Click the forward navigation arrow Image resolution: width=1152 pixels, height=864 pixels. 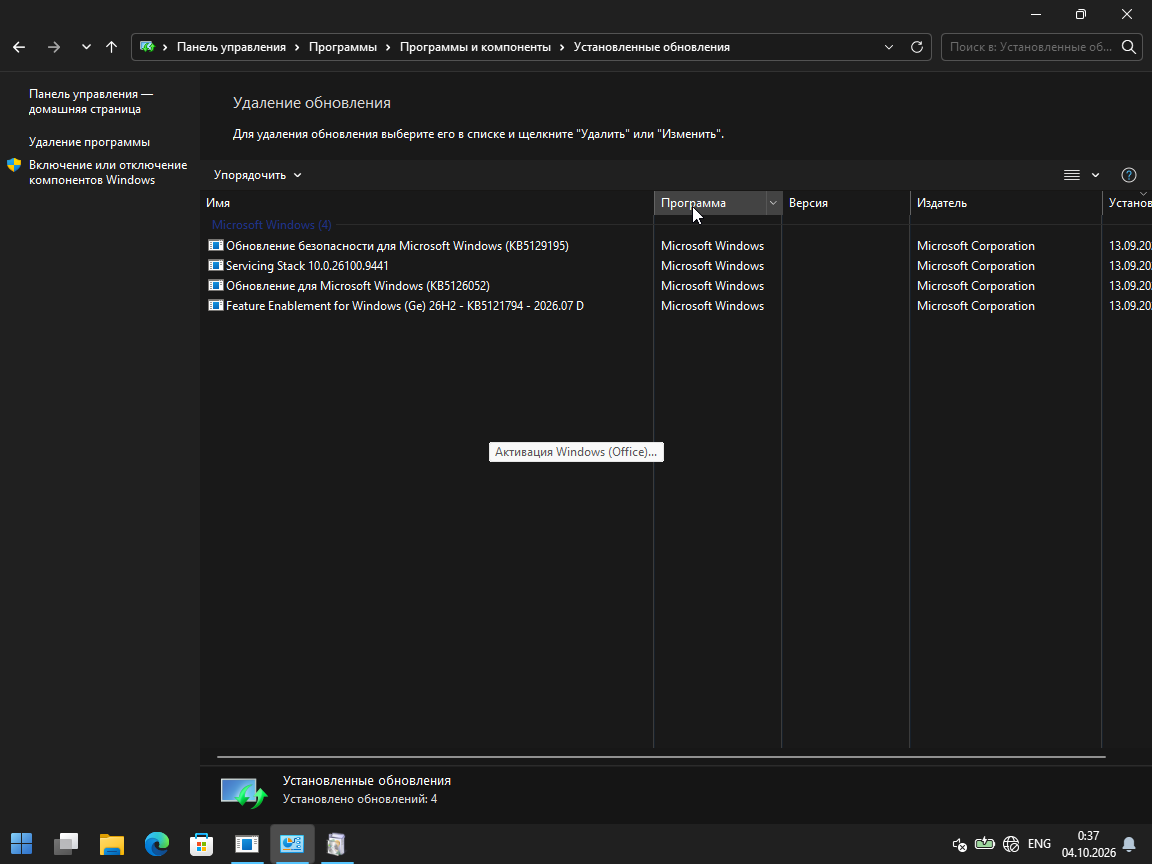(x=54, y=47)
